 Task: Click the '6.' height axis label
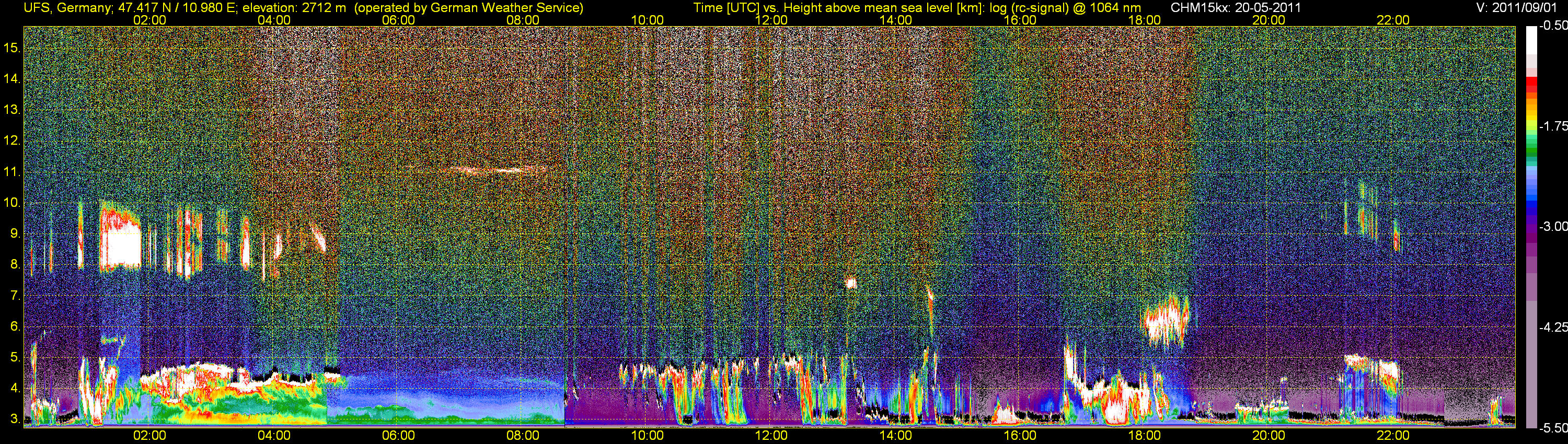click(x=16, y=326)
